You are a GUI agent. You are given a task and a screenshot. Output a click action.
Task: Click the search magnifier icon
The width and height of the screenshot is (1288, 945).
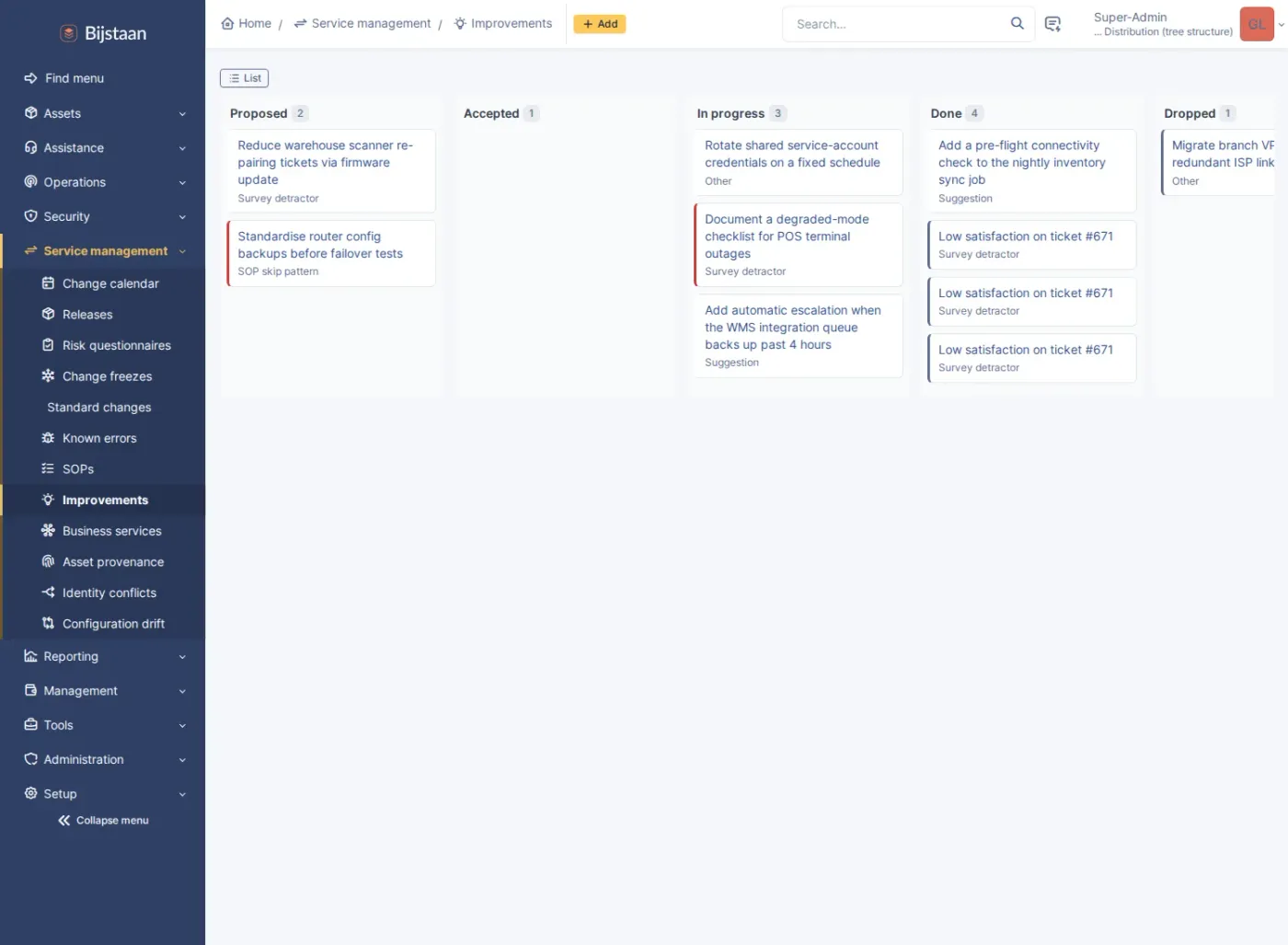[x=1017, y=24]
